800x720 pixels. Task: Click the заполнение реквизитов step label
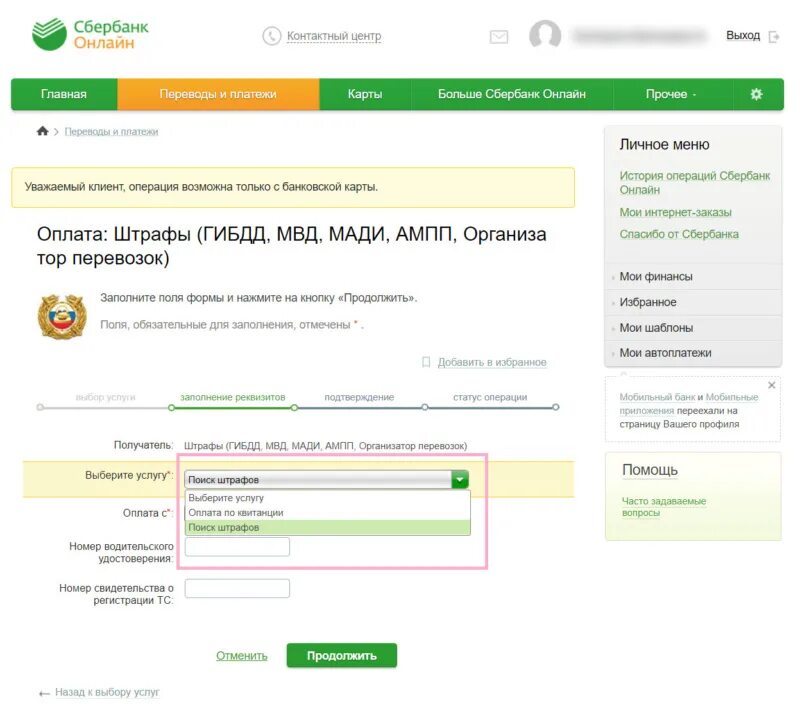[233, 397]
